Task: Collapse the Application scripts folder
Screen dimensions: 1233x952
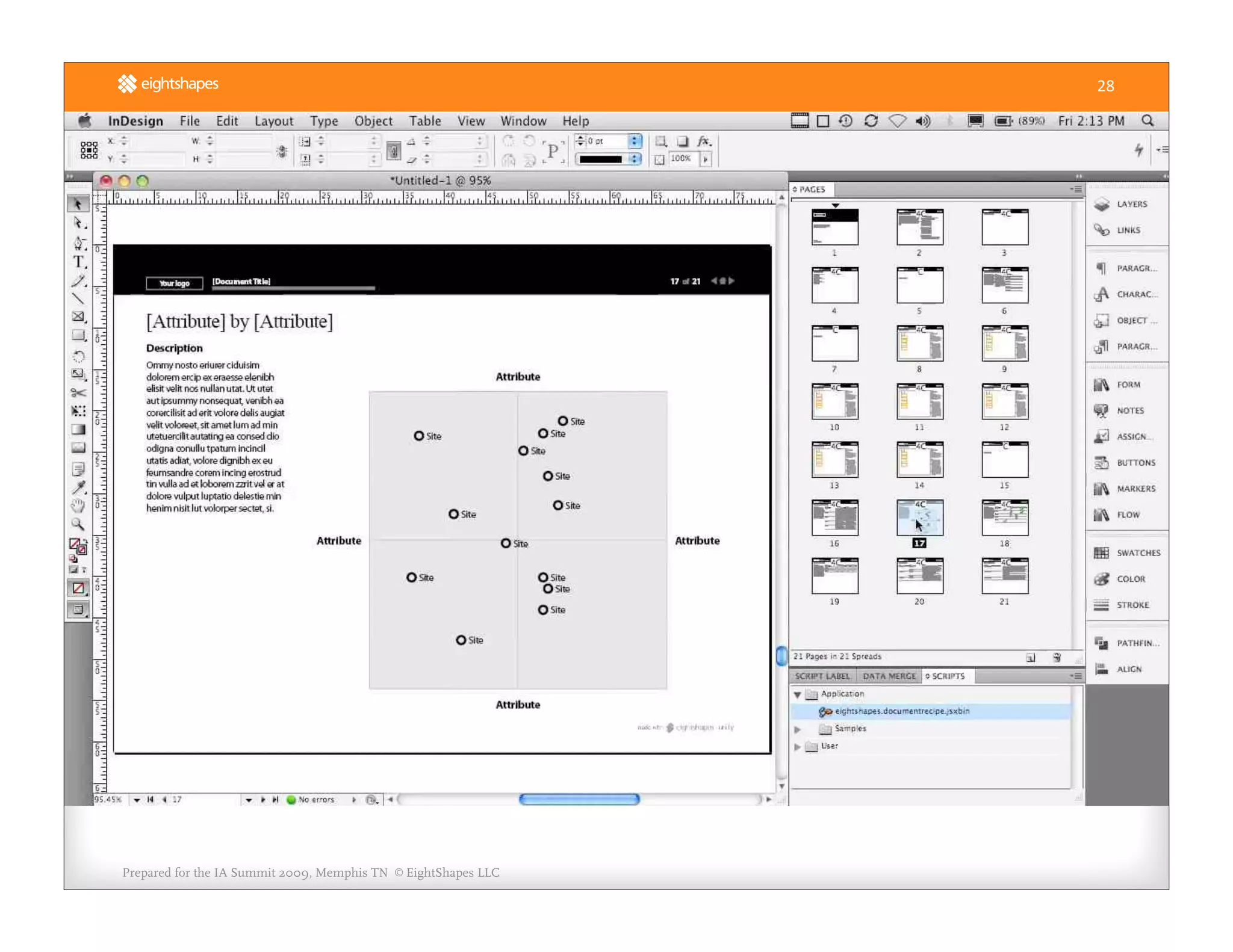Action: pos(798,694)
